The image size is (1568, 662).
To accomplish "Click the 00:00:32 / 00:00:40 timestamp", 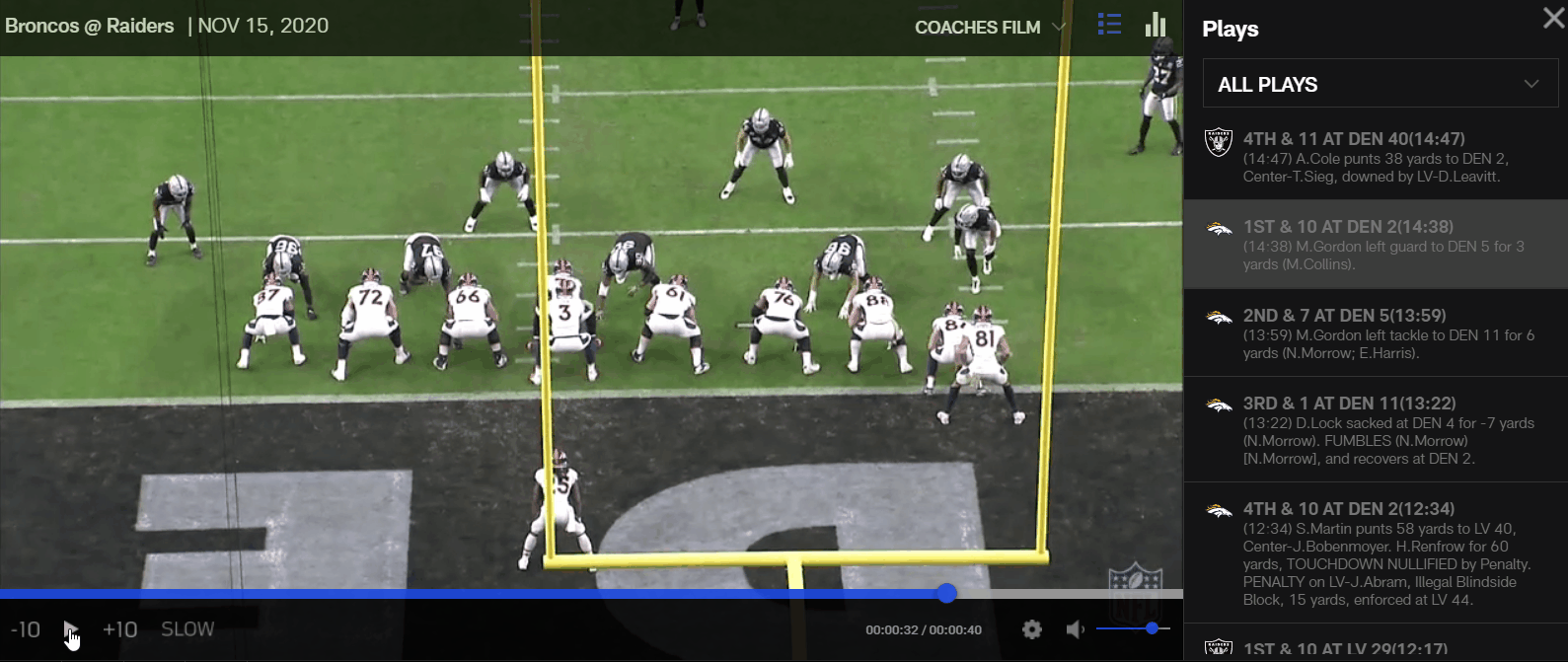I will pos(924,629).
